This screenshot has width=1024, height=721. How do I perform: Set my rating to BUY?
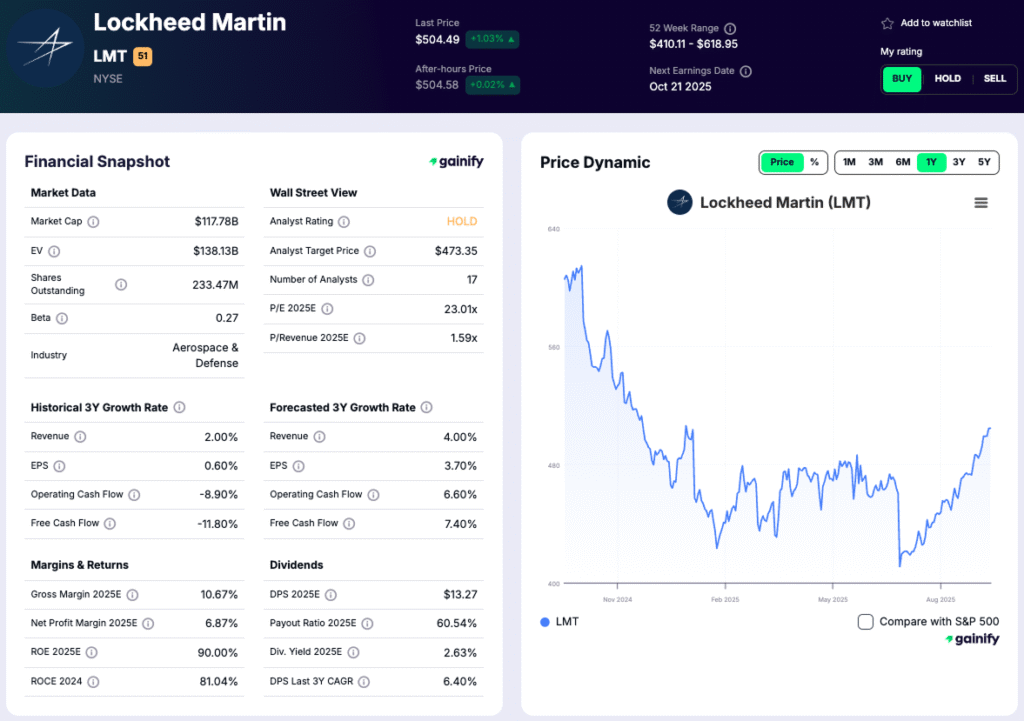point(901,79)
